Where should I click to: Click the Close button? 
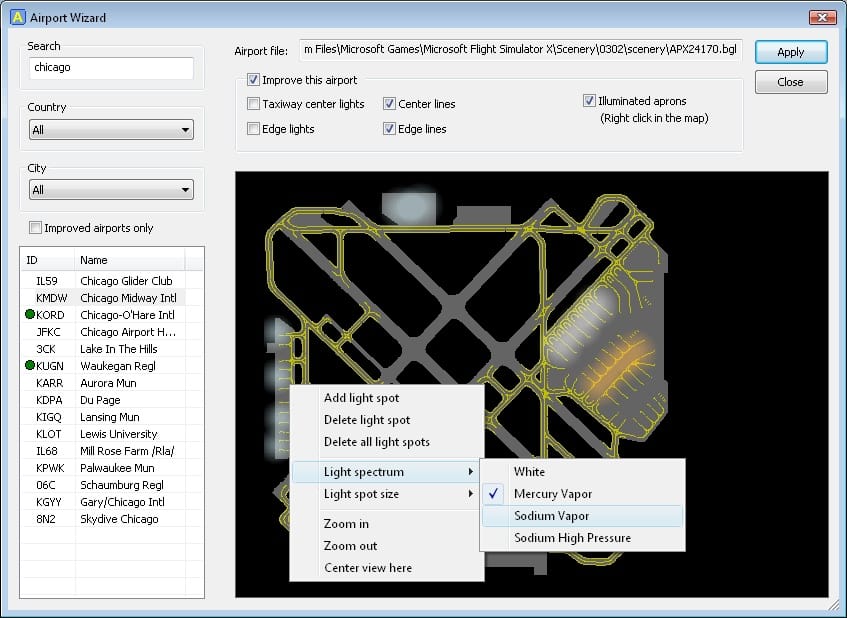790,82
